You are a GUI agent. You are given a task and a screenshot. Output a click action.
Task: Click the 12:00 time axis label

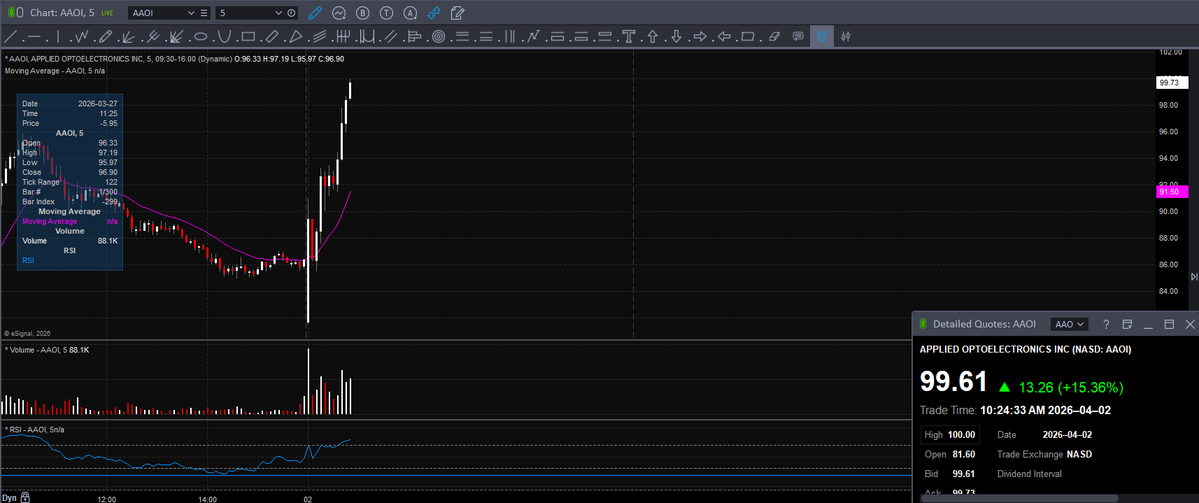(107, 498)
